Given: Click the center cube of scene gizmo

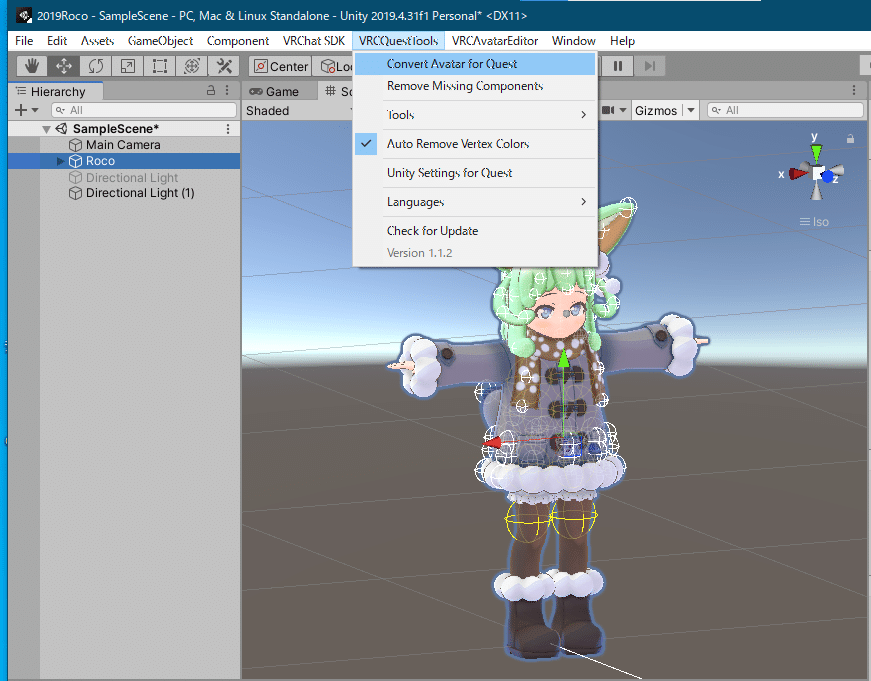Looking at the screenshot, I should (817, 173).
